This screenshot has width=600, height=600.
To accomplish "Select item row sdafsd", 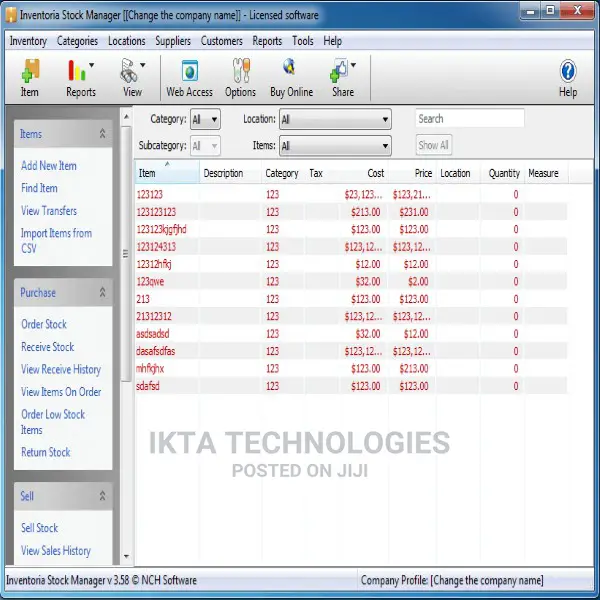I will coord(351,386).
